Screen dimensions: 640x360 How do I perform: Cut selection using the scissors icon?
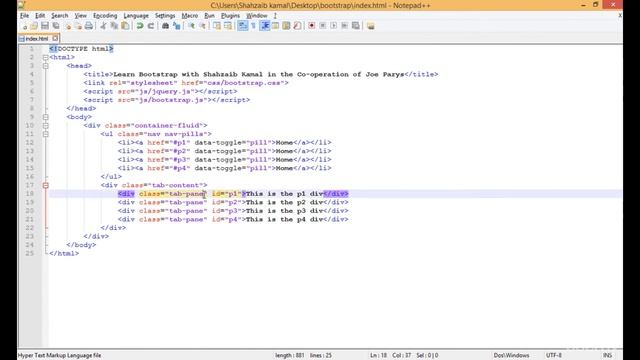tap(103, 26)
